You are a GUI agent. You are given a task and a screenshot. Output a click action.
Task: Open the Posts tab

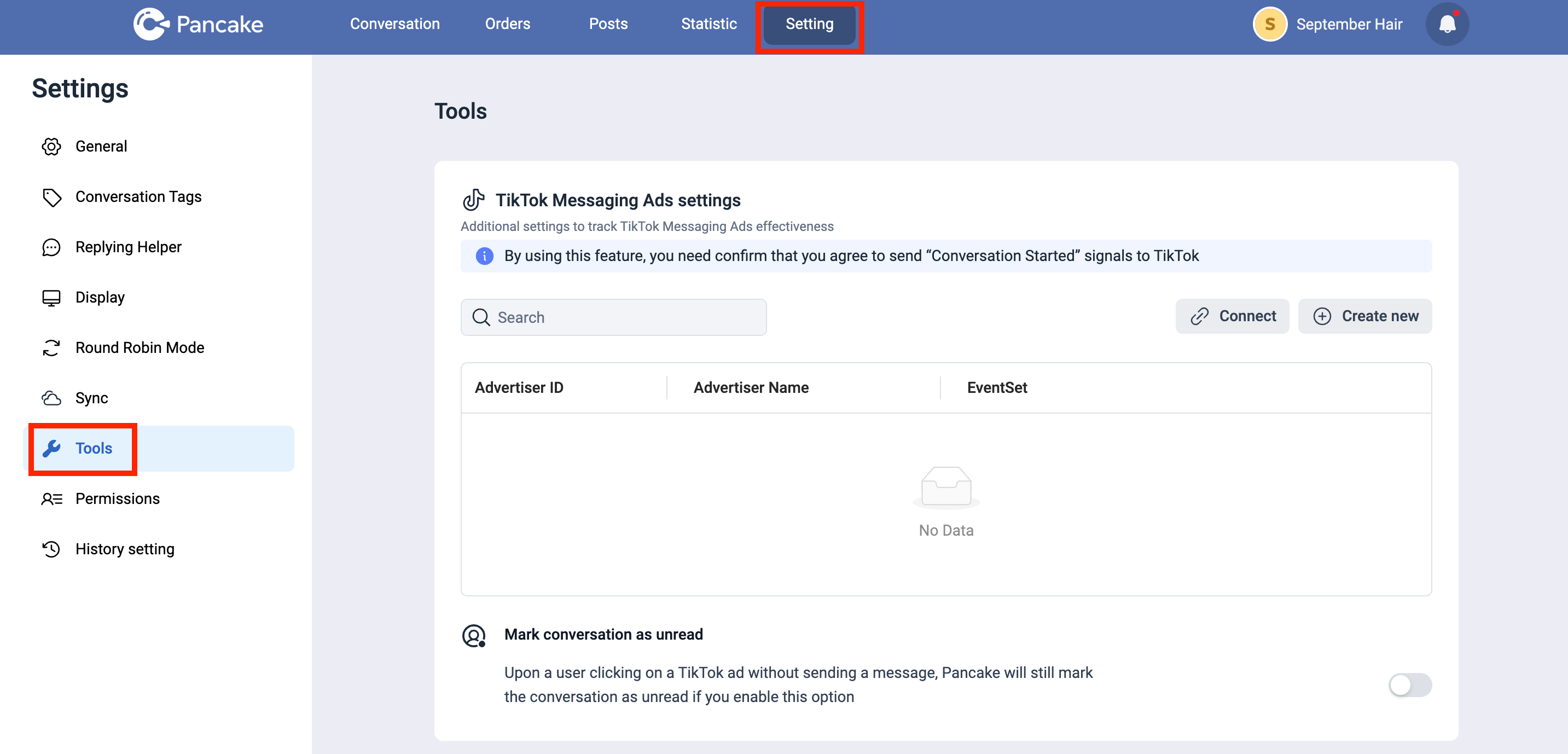click(608, 24)
